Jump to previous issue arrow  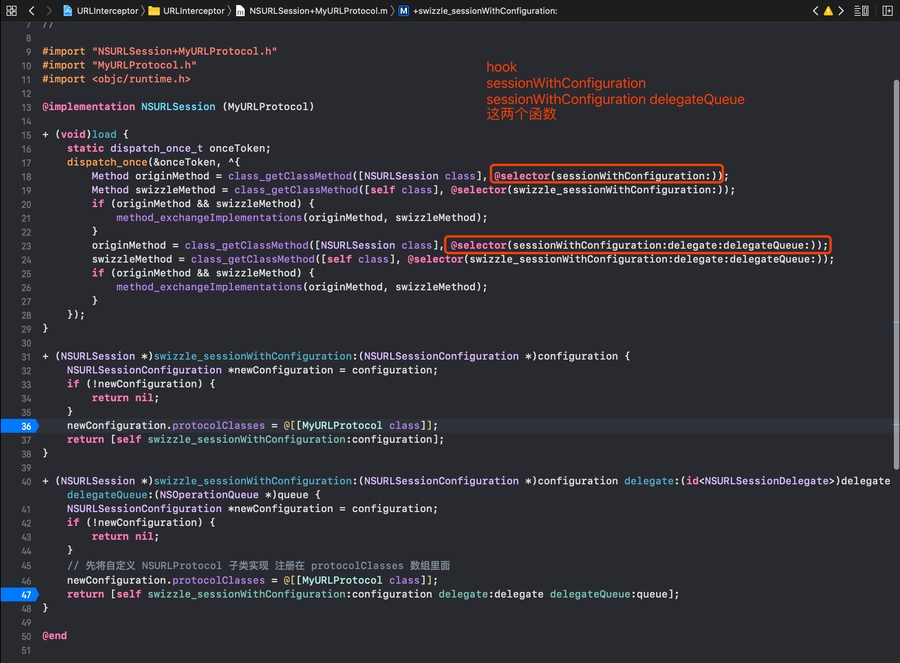point(816,10)
